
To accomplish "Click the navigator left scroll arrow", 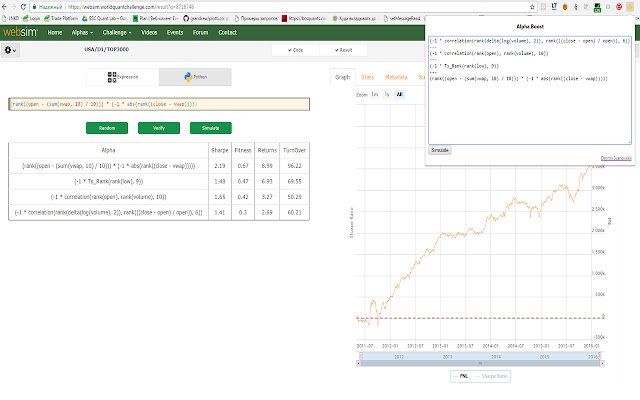I will point(358,363).
